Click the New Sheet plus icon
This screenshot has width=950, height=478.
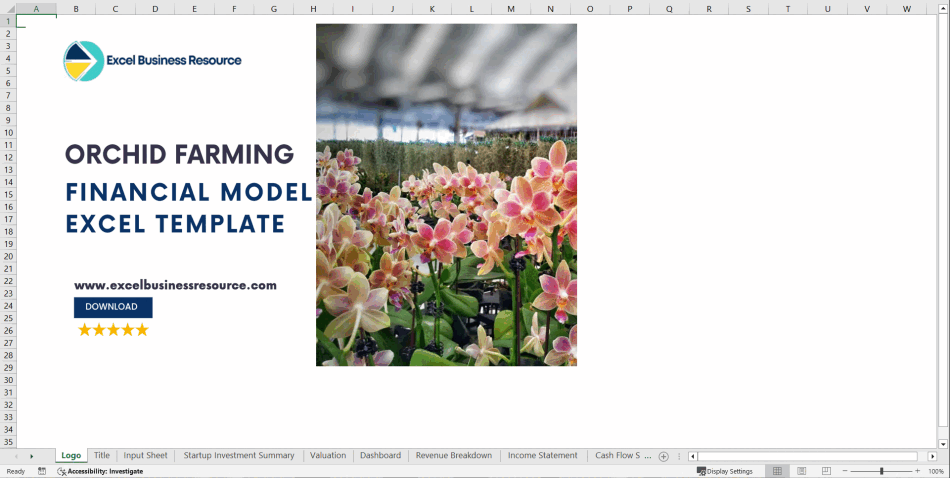click(663, 456)
